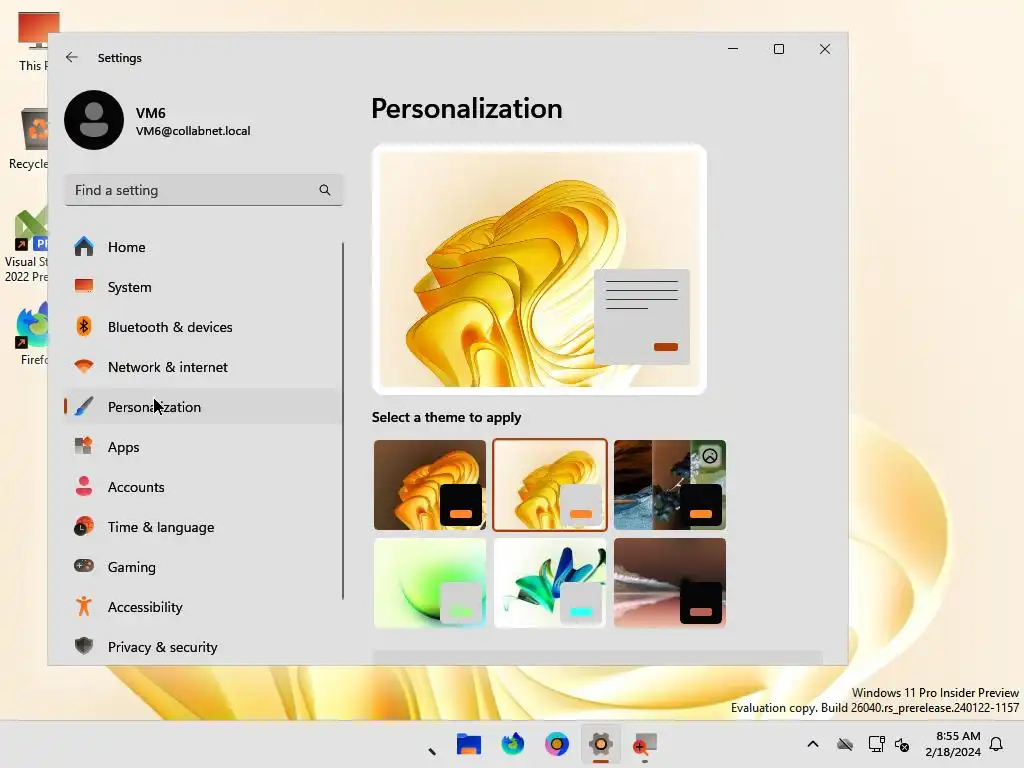Image resolution: width=1024 pixels, height=768 pixels.
Task: Click the Apps icon in sidebar
Action: pos(84,446)
